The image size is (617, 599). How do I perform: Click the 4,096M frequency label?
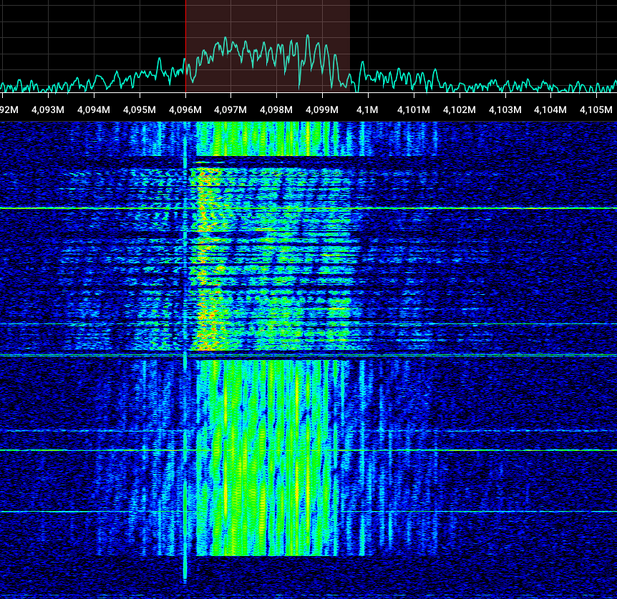(185, 110)
